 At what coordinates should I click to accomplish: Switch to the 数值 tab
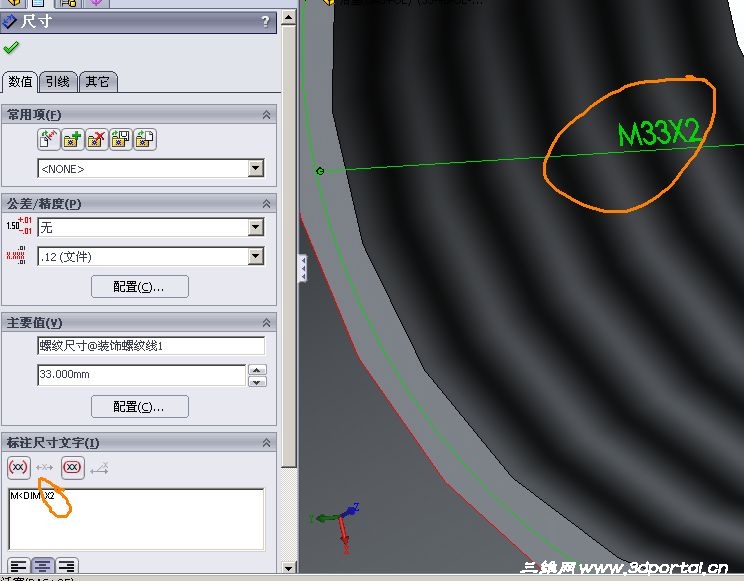(20, 82)
